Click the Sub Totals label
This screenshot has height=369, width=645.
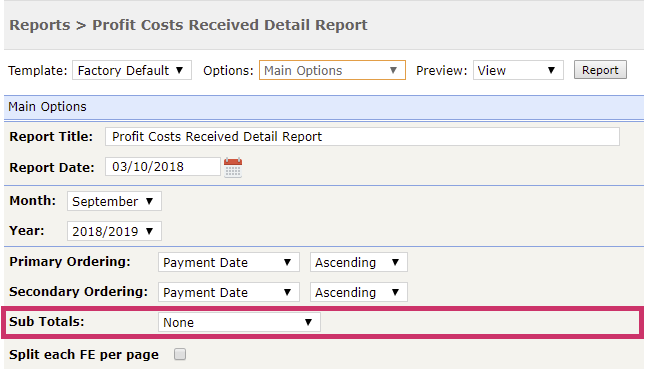coord(46,321)
